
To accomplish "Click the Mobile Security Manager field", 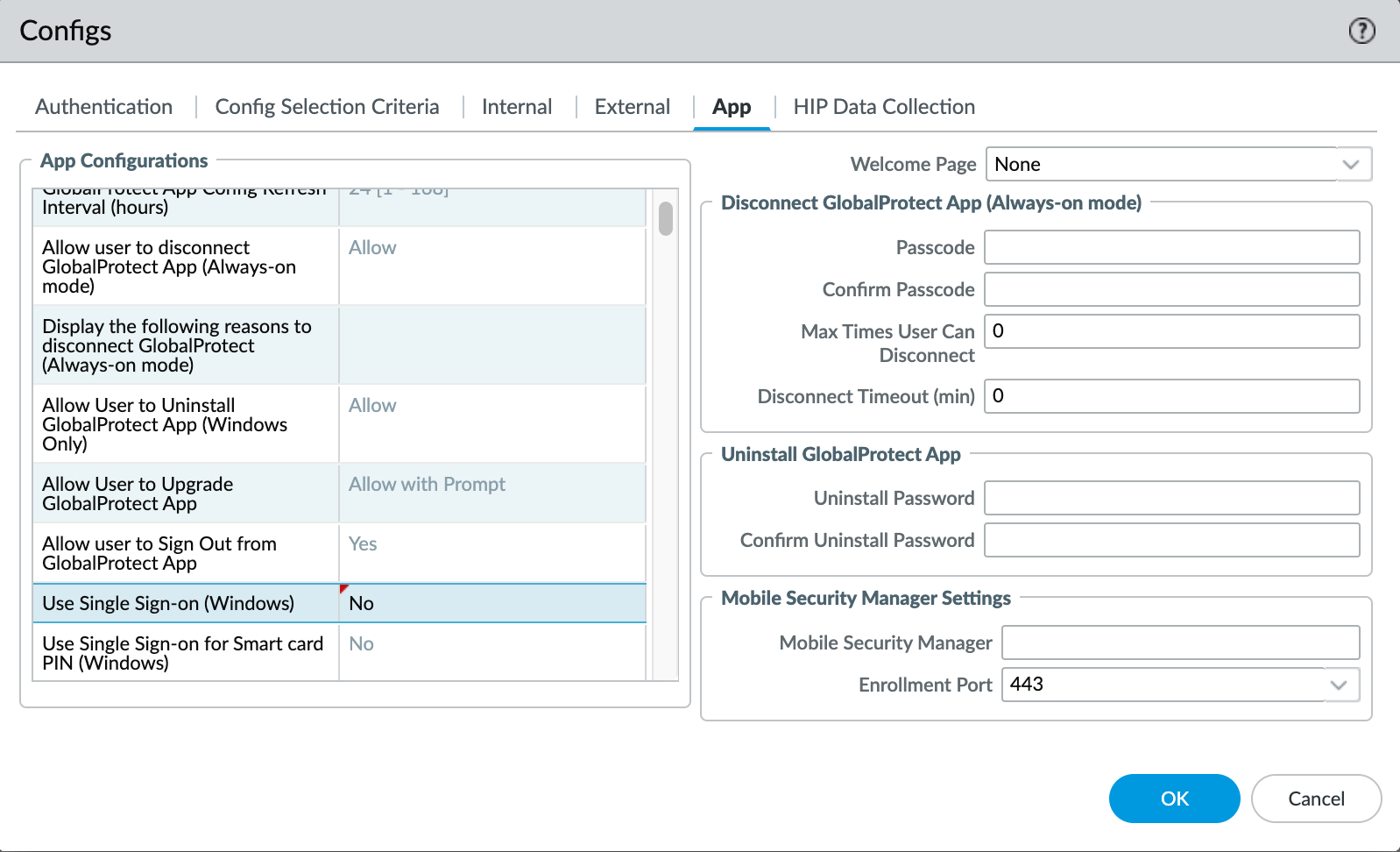I will (x=1181, y=643).
